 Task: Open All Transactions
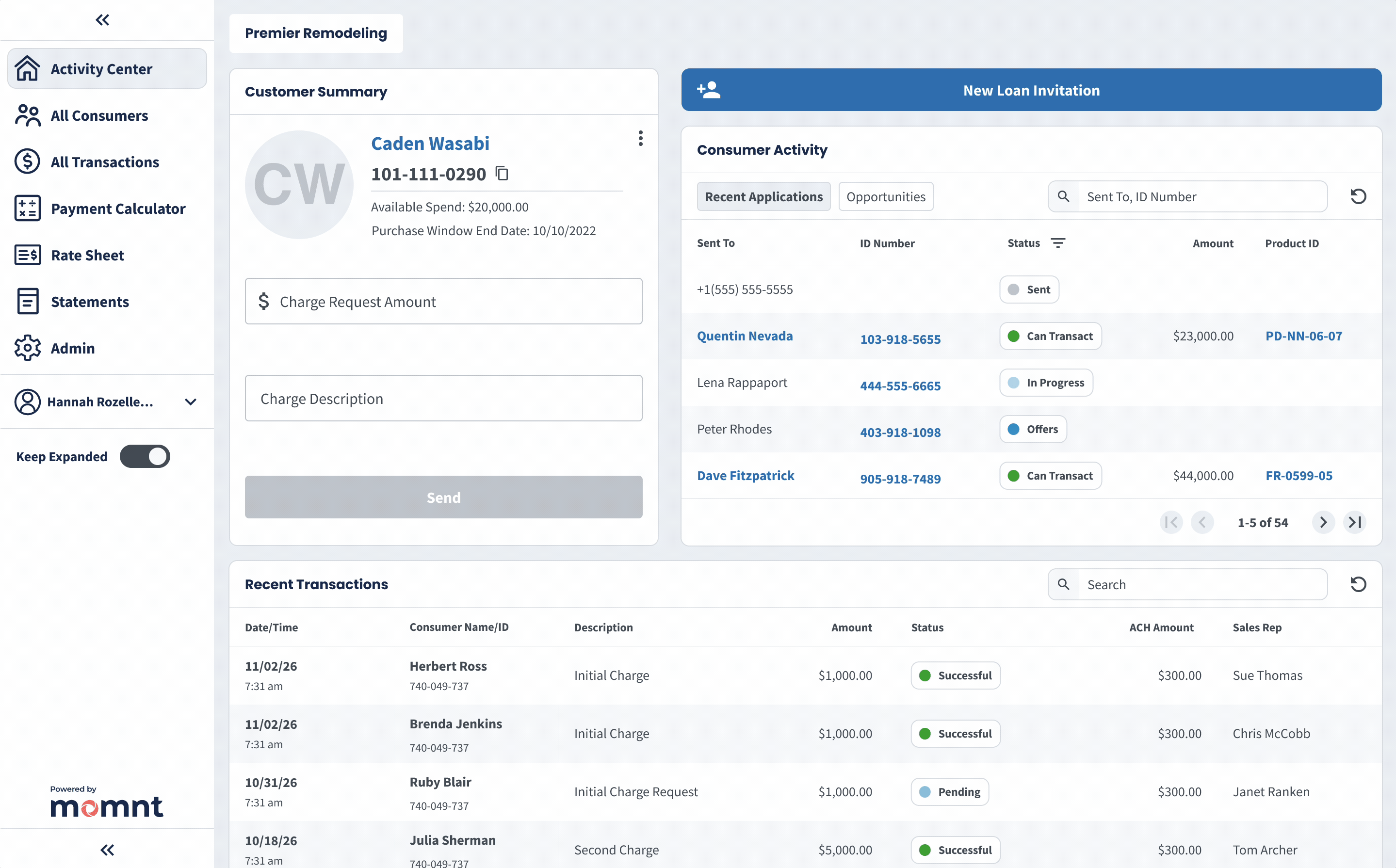pos(104,162)
